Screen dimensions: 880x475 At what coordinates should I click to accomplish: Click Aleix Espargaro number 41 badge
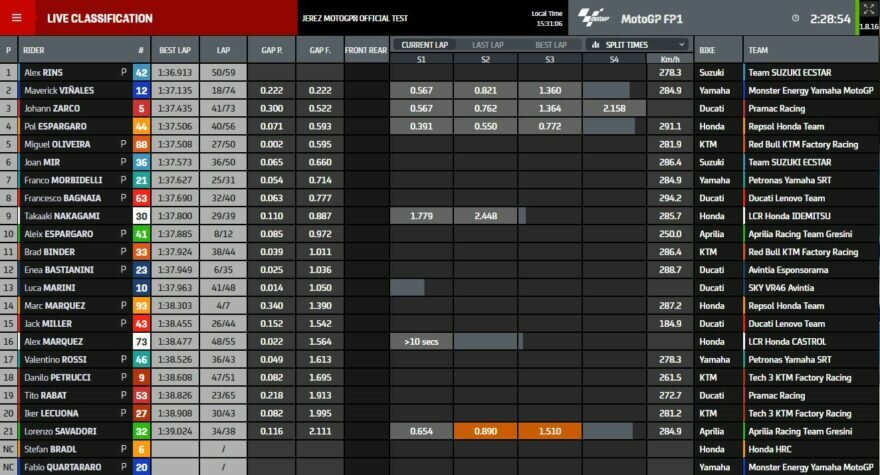tap(141, 234)
